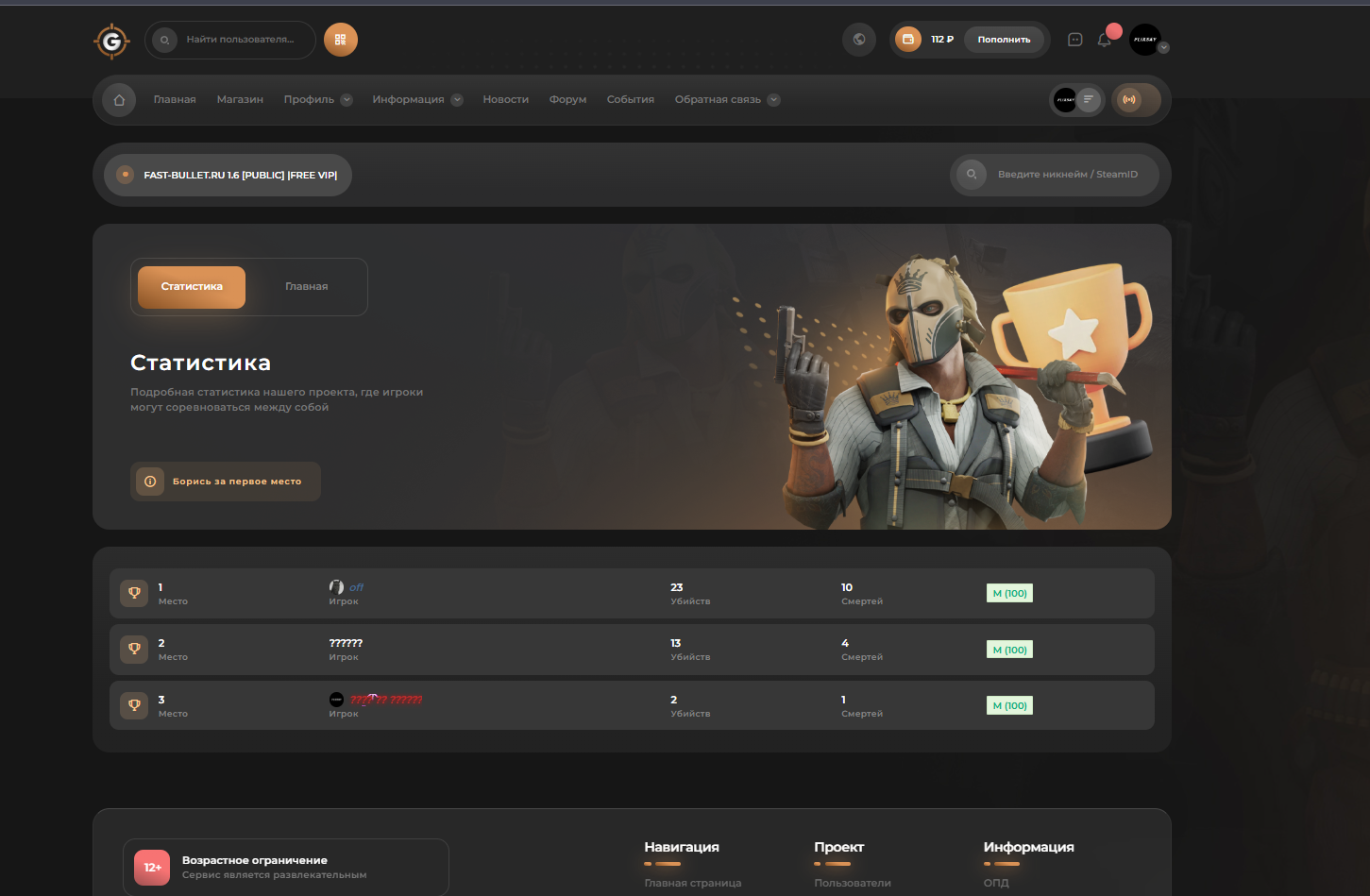Click the '13' kills value for 2nd place
Screen dimensions: 1370x896
tap(676, 643)
